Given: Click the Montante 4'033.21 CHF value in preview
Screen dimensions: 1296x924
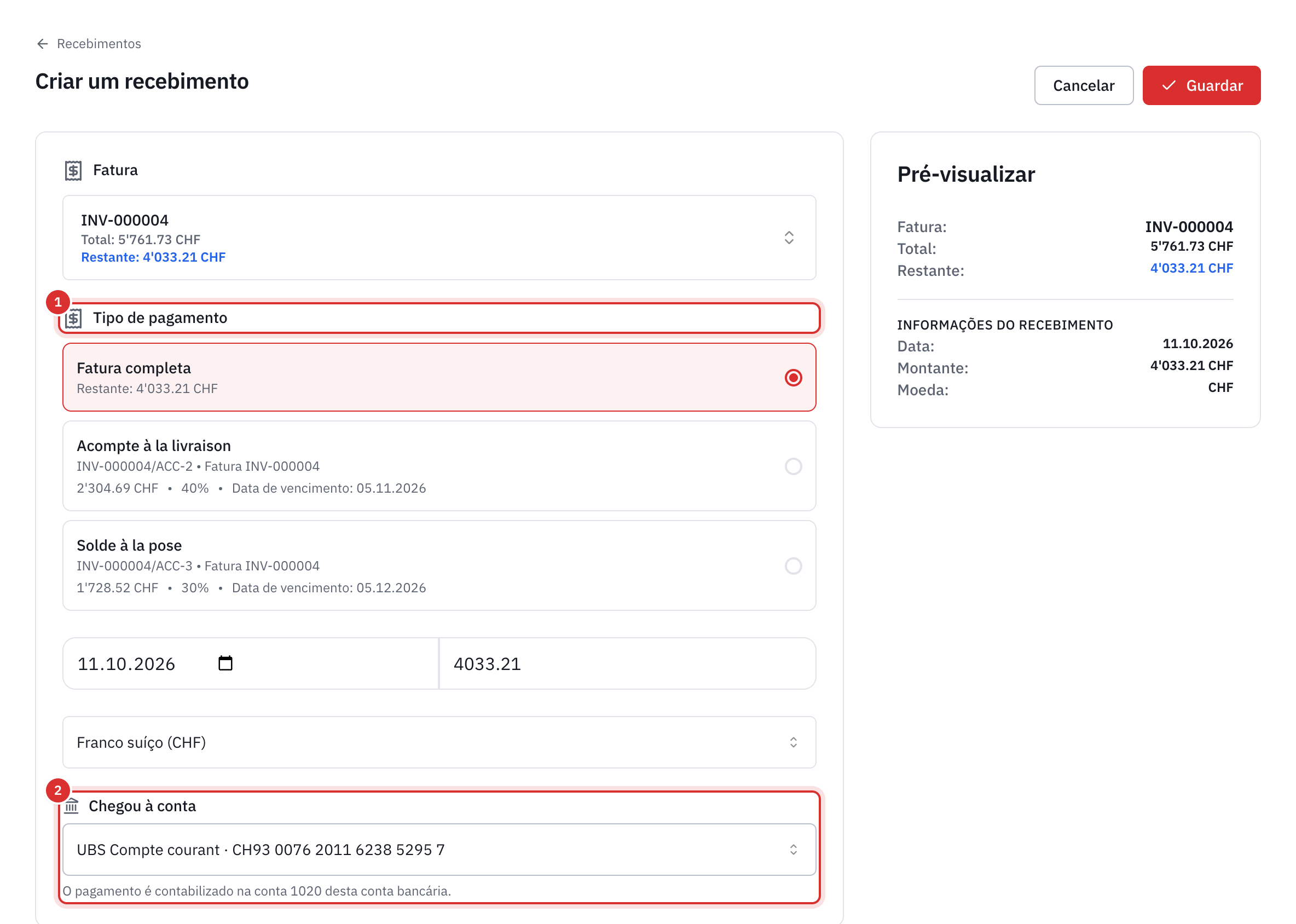Looking at the screenshot, I should click(1191, 366).
